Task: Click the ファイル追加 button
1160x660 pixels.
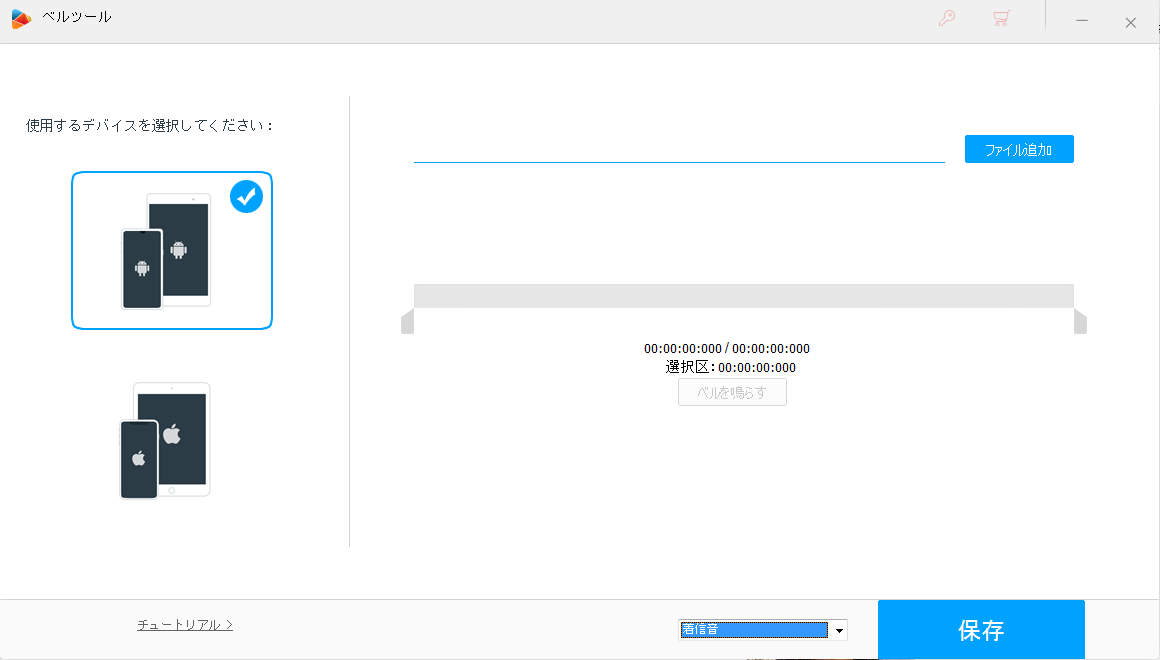Action: 1019,149
